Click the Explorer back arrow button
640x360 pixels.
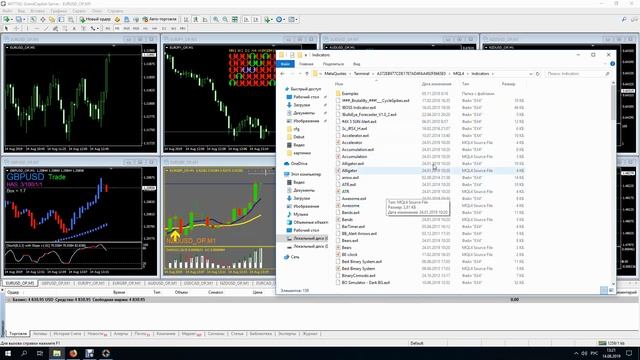tap(282, 74)
